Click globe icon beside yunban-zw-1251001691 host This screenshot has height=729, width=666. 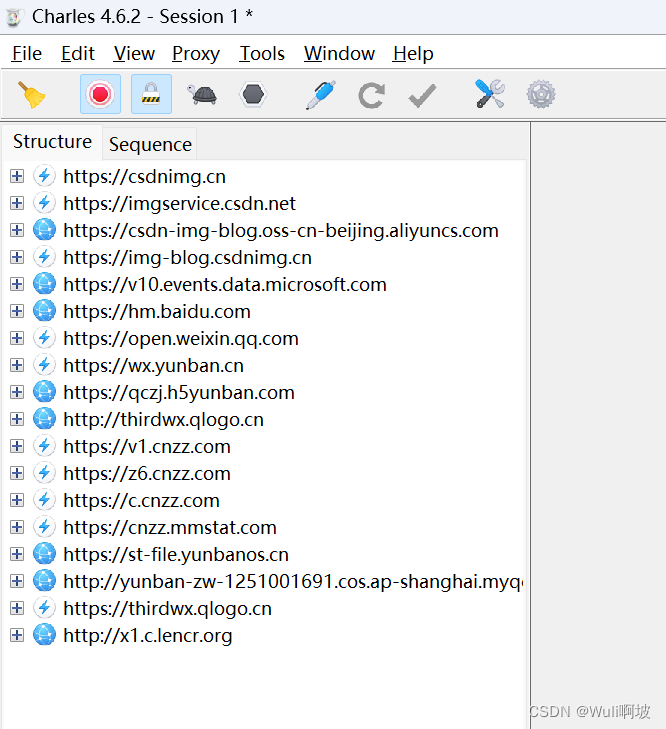point(44,581)
